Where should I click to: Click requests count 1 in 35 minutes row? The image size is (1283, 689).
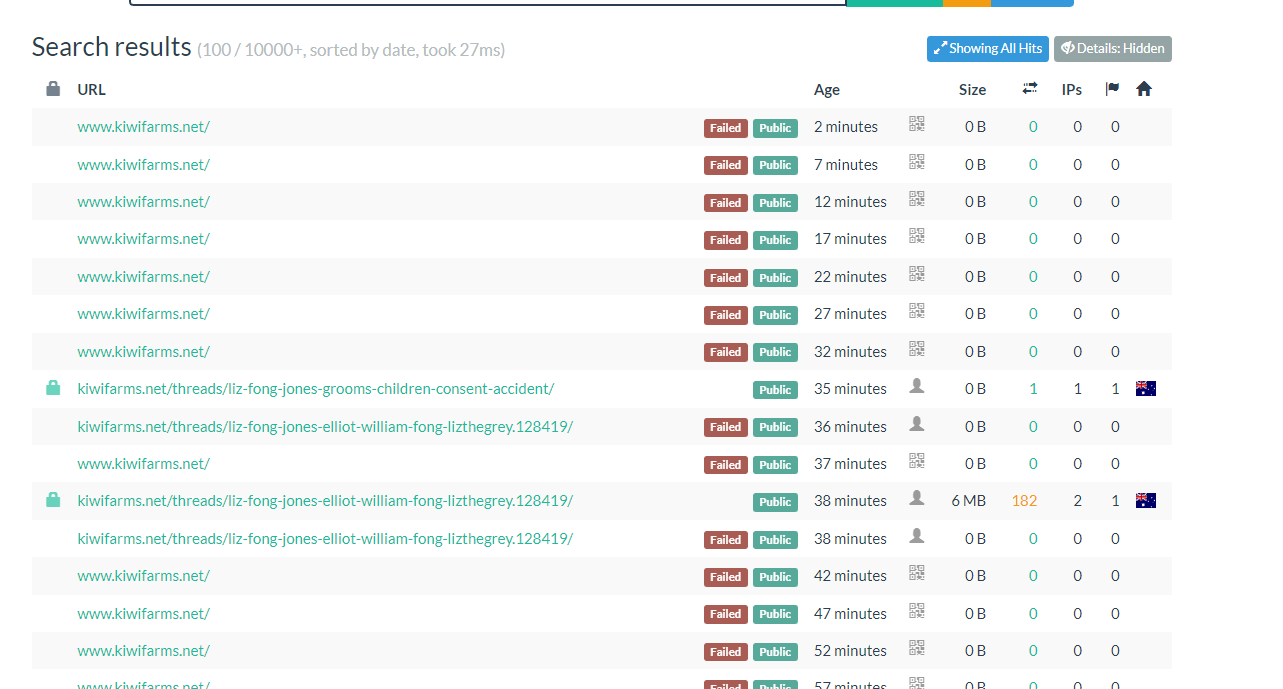point(1033,389)
